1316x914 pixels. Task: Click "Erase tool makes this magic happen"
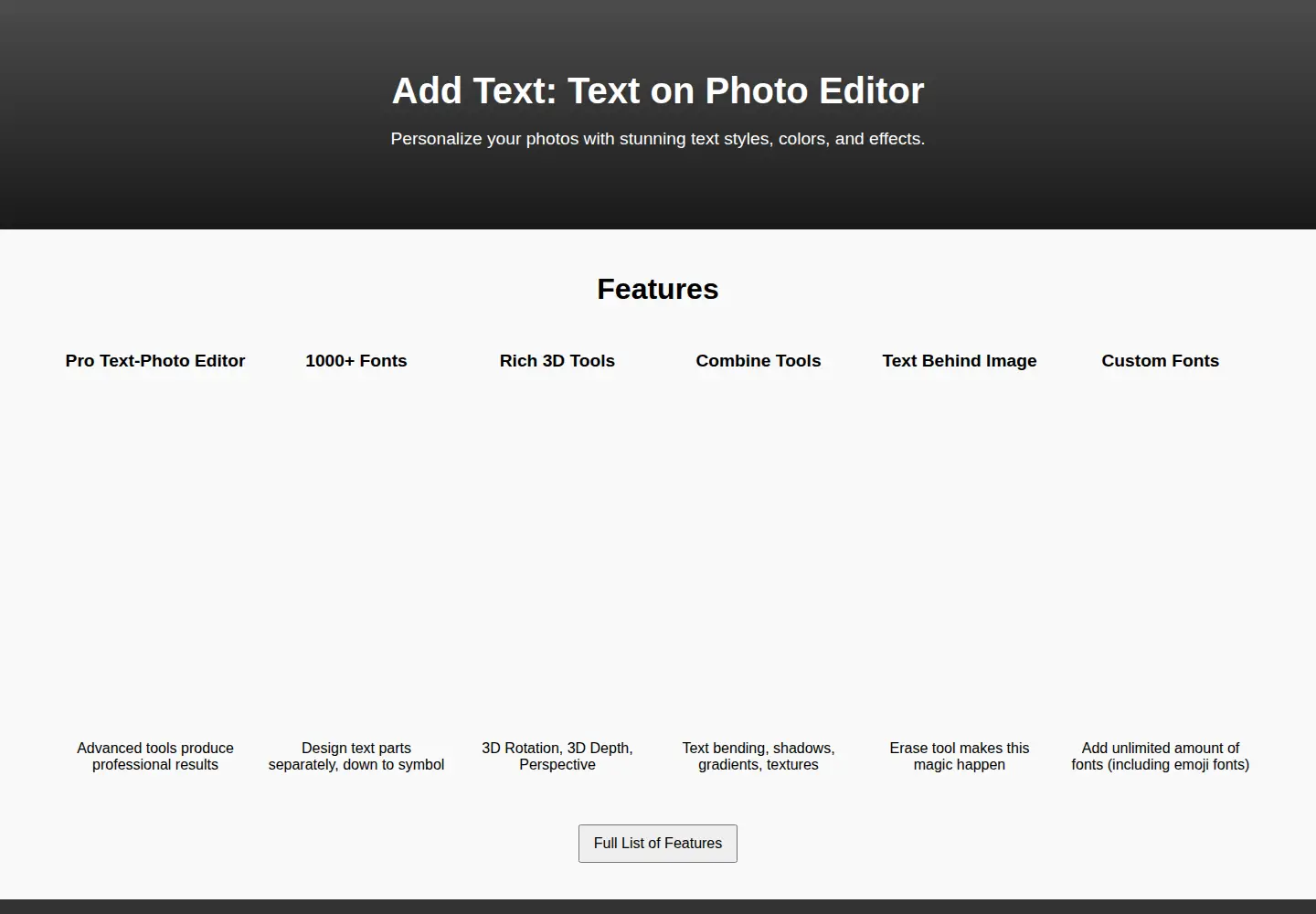[x=960, y=757]
